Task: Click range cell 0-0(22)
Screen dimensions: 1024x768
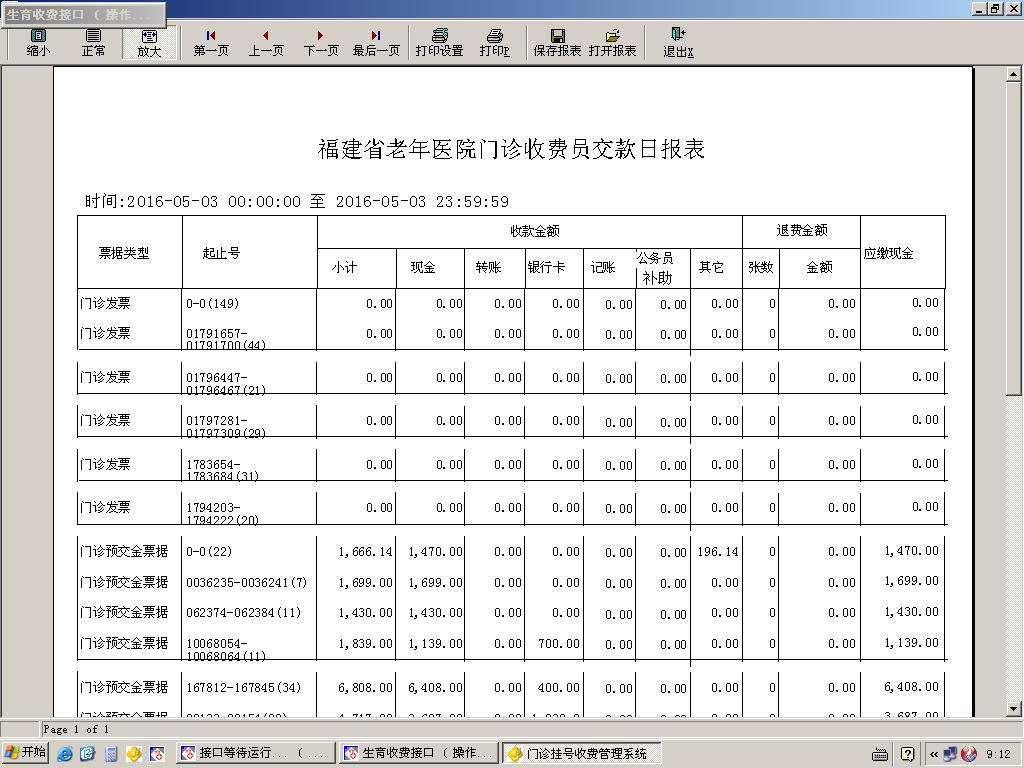Action: [x=209, y=551]
